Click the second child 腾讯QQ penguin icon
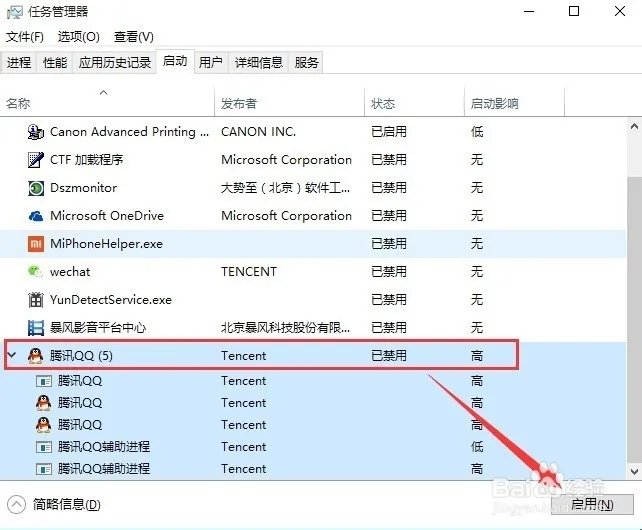The width and height of the screenshot is (642, 530). (x=43, y=403)
